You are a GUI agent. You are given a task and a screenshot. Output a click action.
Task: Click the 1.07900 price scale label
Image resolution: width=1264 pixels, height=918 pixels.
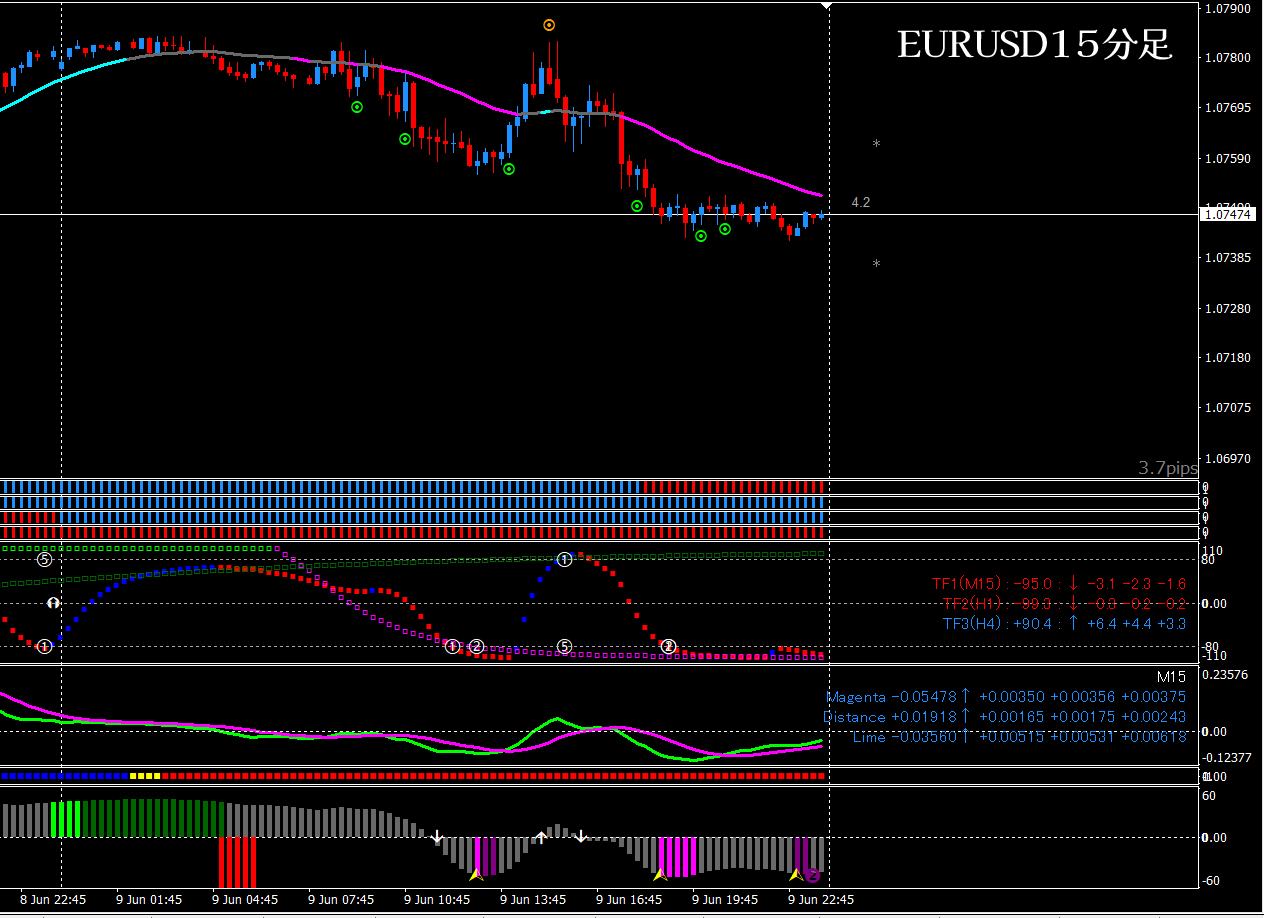(1229, 8)
